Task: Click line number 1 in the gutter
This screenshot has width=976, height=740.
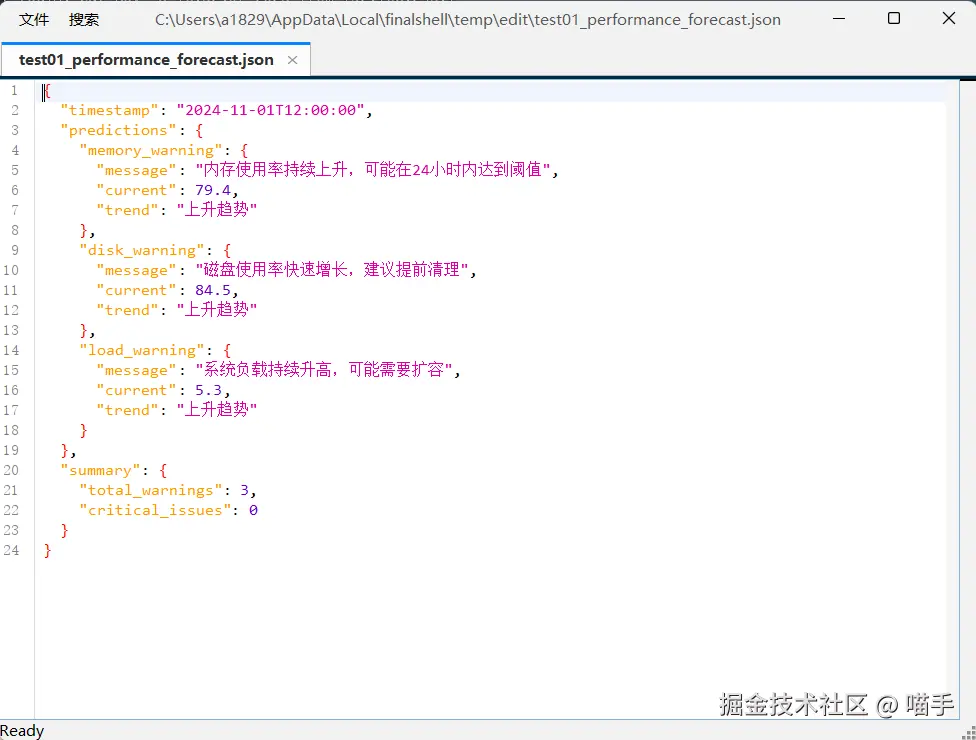Action: 14,90
